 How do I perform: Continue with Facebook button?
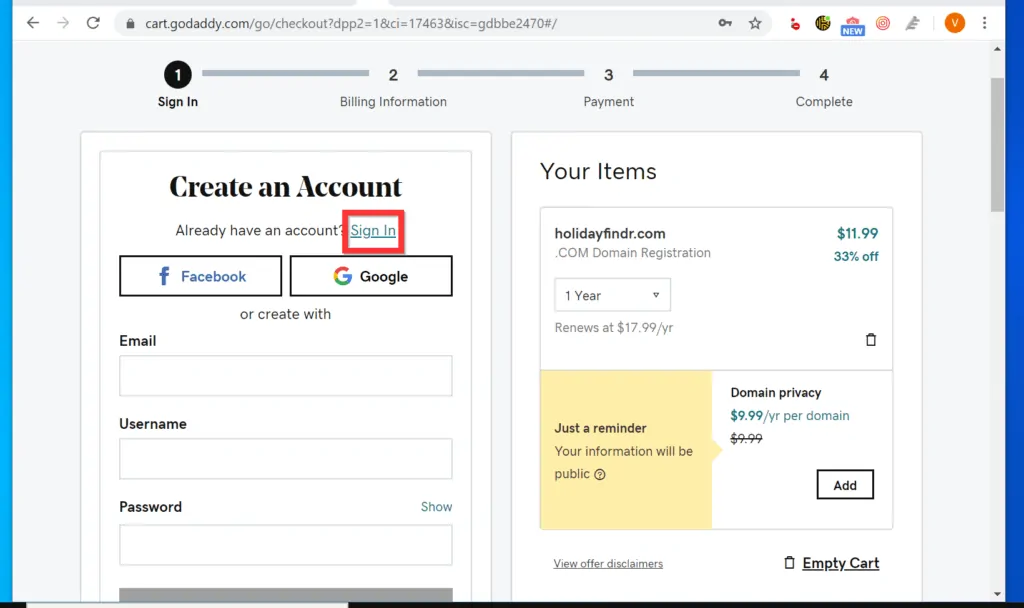[200, 276]
